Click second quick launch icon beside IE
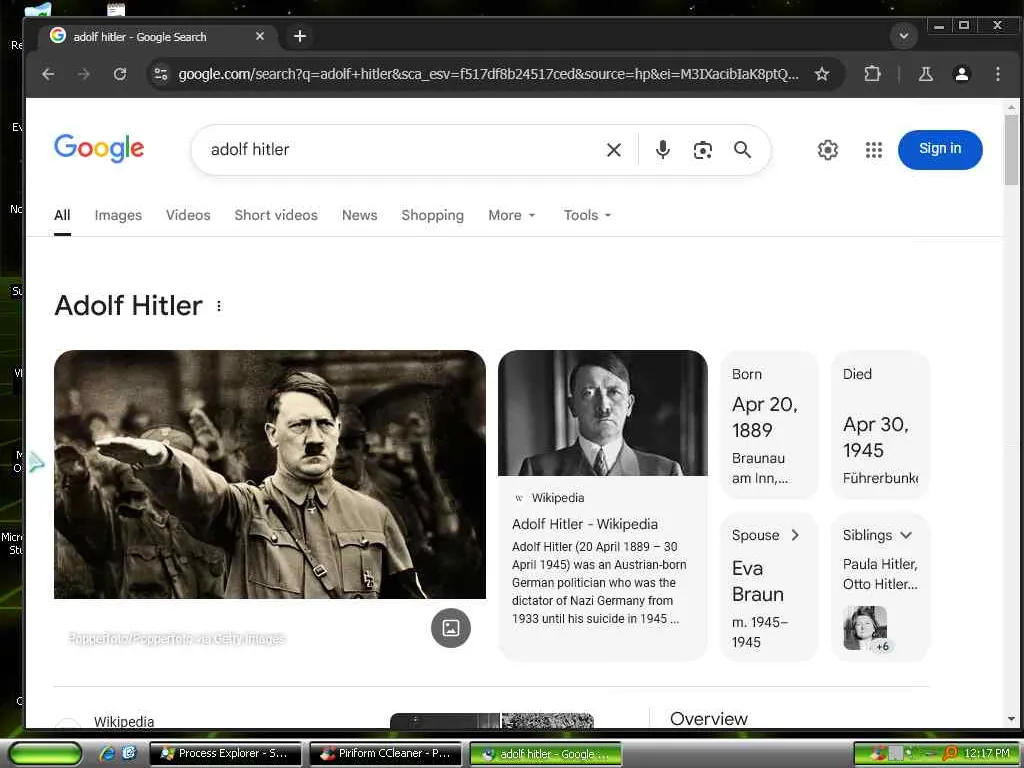The image size is (1024, 768). coord(129,754)
